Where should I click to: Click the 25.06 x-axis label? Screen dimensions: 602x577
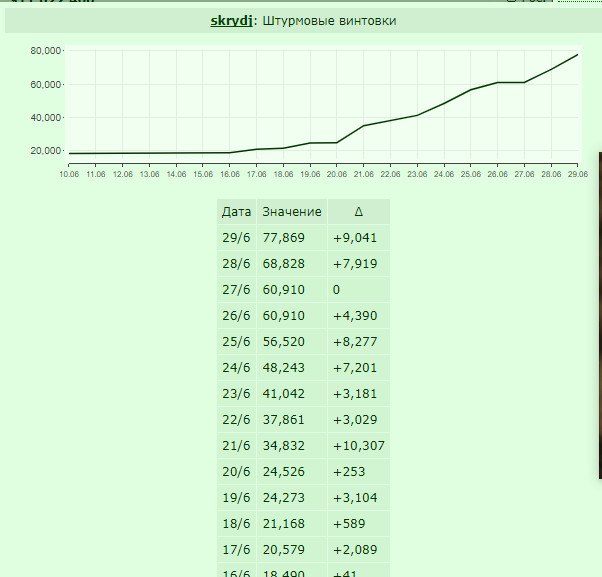471,174
